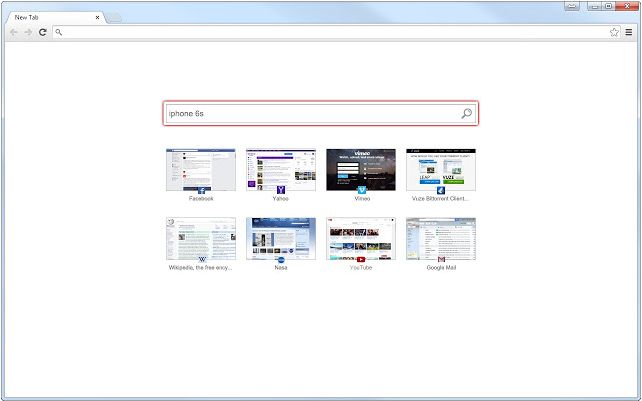The height and width of the screenshot is (401, 642).
Task: Click the YouTube play favicon badge
Action: 361,259
